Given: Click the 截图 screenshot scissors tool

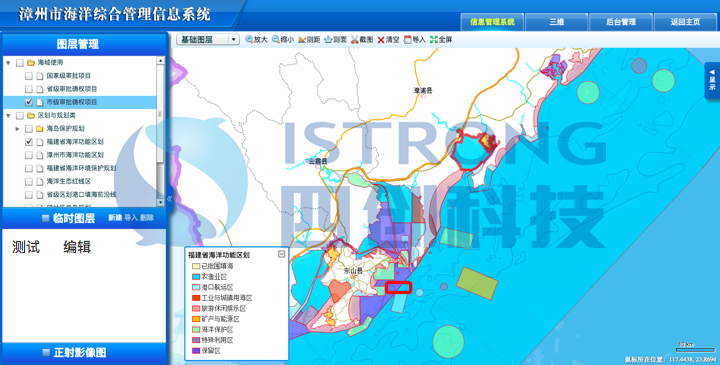Looking at the screenshot, I should (x=362, y=39).
